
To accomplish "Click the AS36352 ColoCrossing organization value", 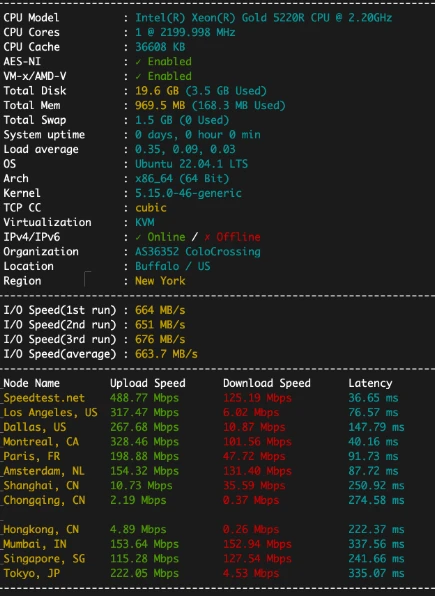I will click(198, 252).
